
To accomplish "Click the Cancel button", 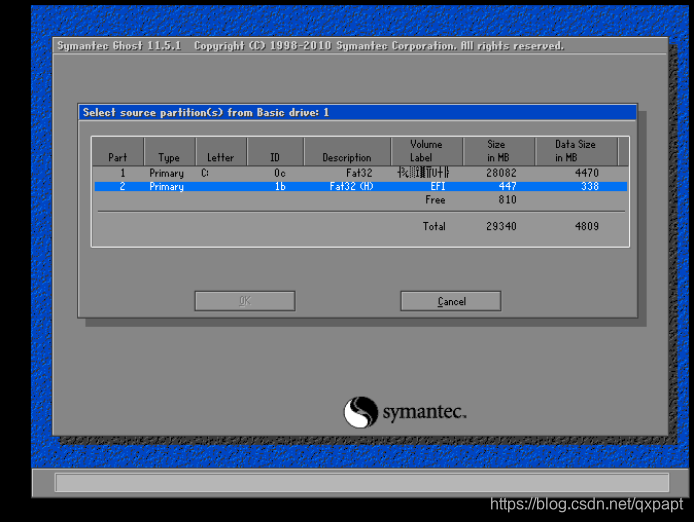I will [x=451, y=301].
